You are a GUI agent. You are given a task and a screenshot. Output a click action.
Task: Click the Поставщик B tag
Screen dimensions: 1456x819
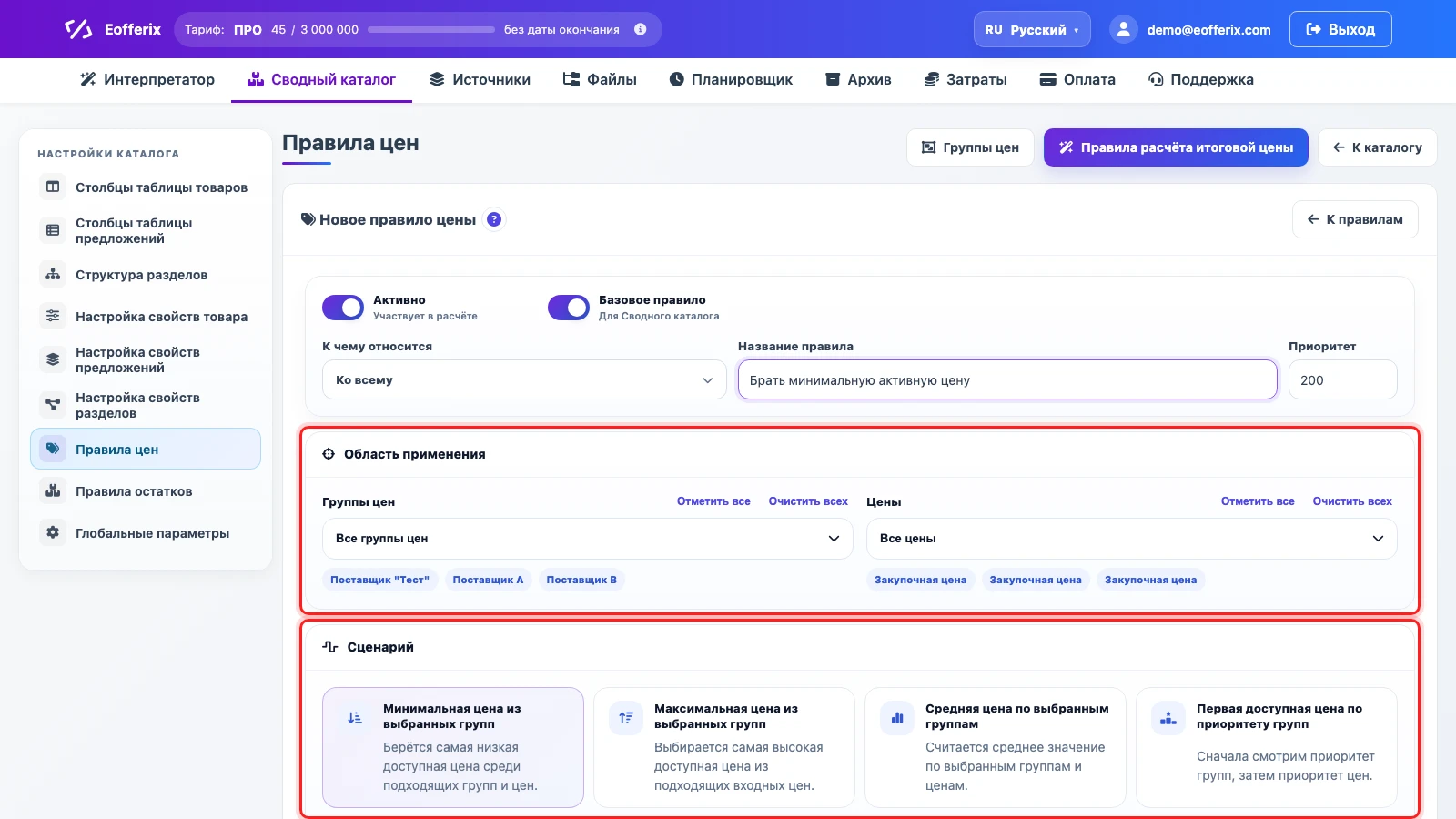[581, 580]
